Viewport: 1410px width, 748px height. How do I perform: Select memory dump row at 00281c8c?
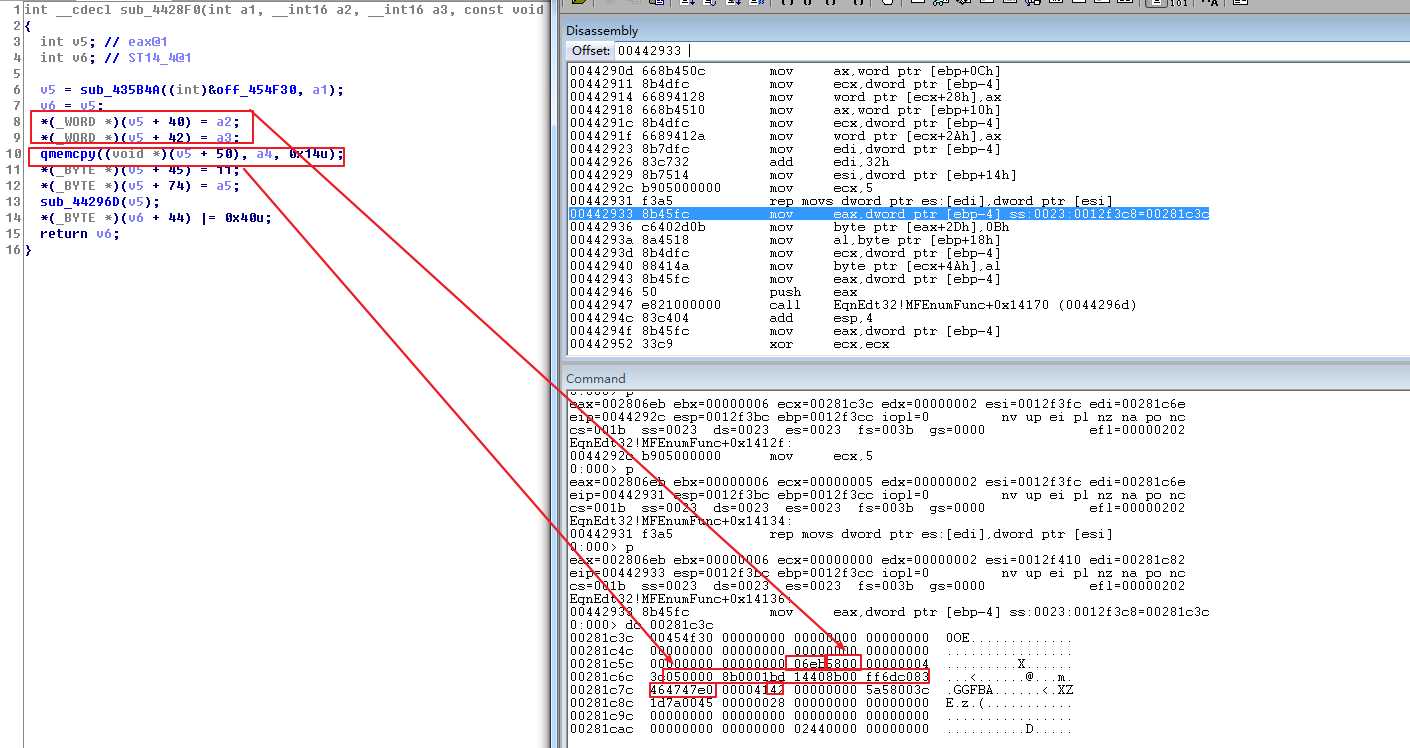[820, 703]
